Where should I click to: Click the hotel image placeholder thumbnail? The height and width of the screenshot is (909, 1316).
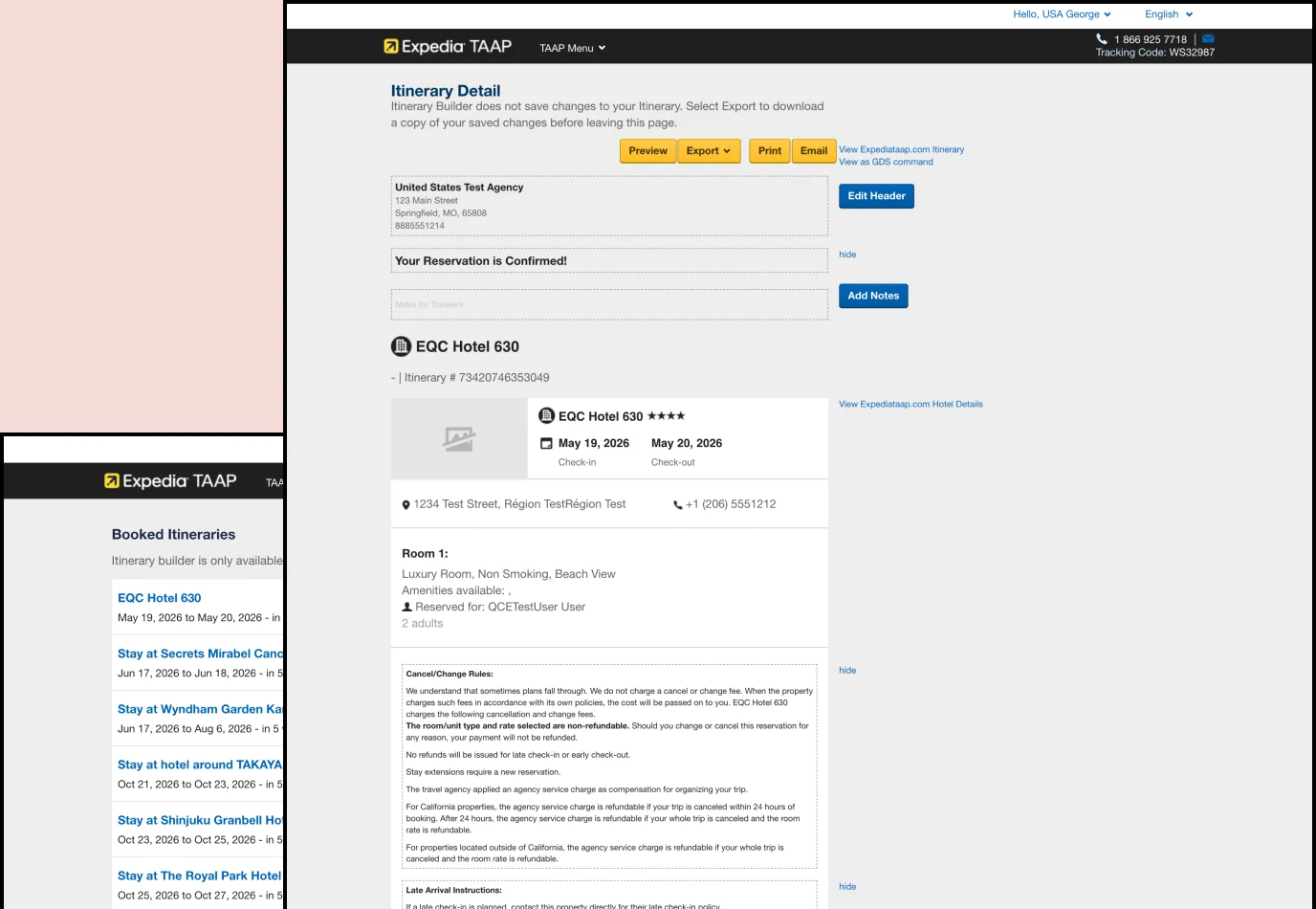tap(459, 438)
